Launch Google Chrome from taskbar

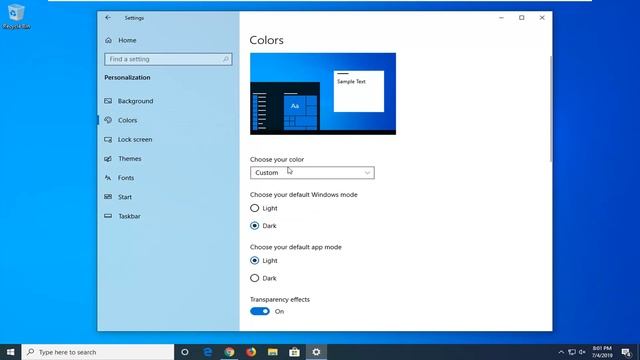coord(229,352)
